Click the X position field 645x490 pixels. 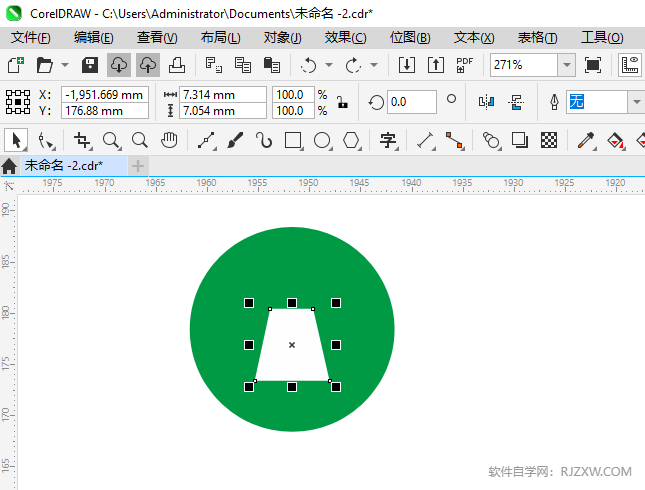(x=105, y=95)
